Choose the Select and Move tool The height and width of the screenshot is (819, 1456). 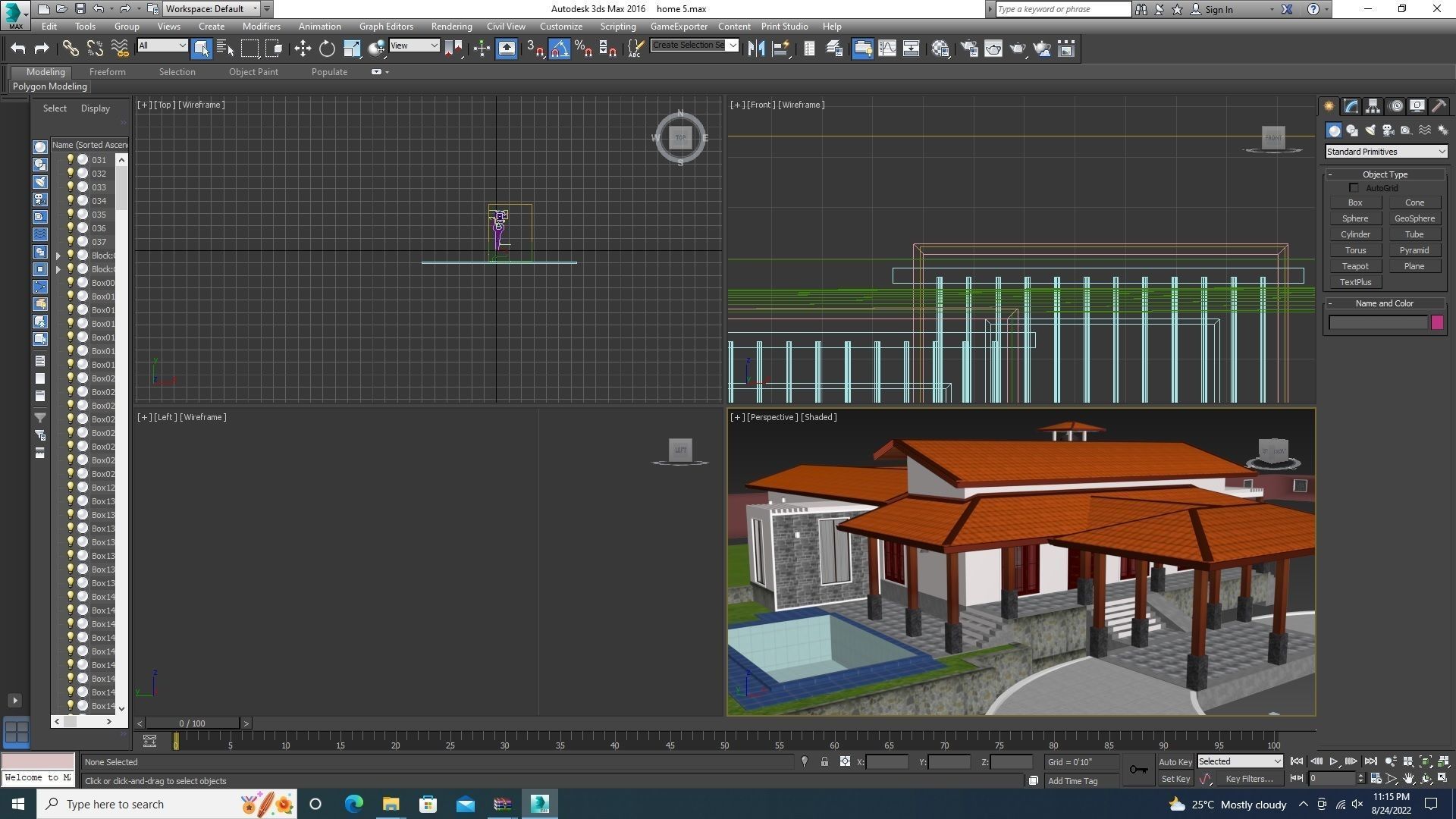point(303,49)
